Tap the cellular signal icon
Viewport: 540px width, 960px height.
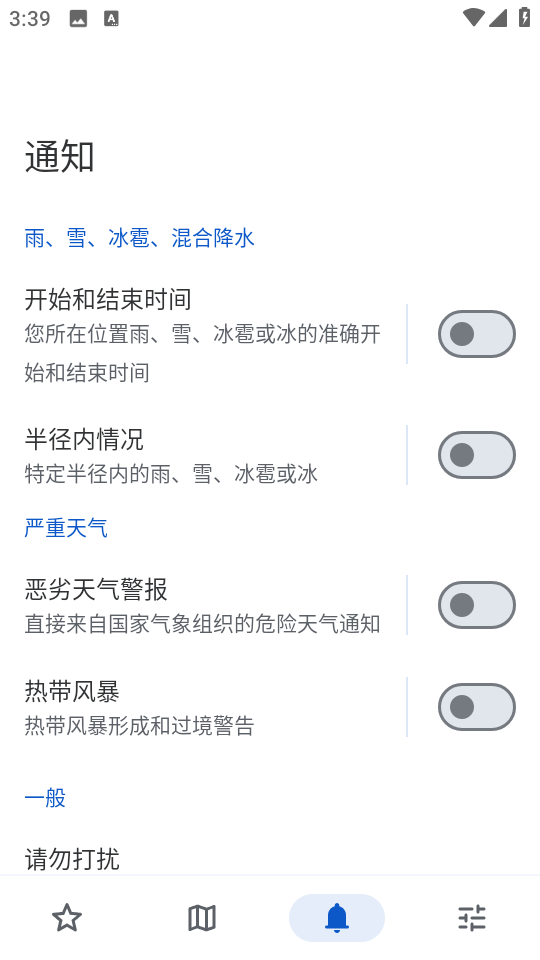(x=498, y=18)
